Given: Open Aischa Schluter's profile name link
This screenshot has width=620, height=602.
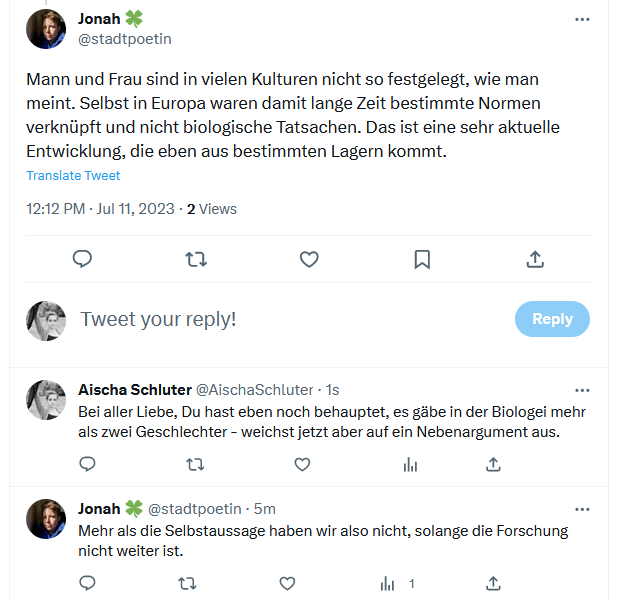Looking at the screenshot, I should [x=133, y=389].
